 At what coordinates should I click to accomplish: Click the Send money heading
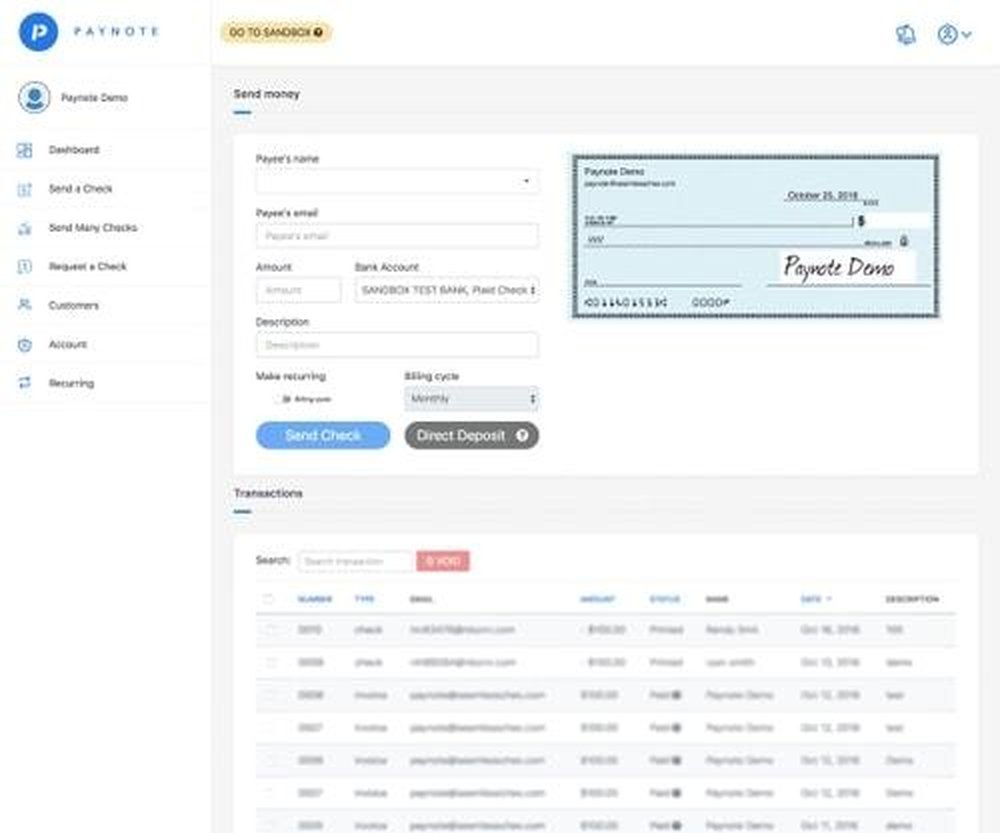click(267, 94)
